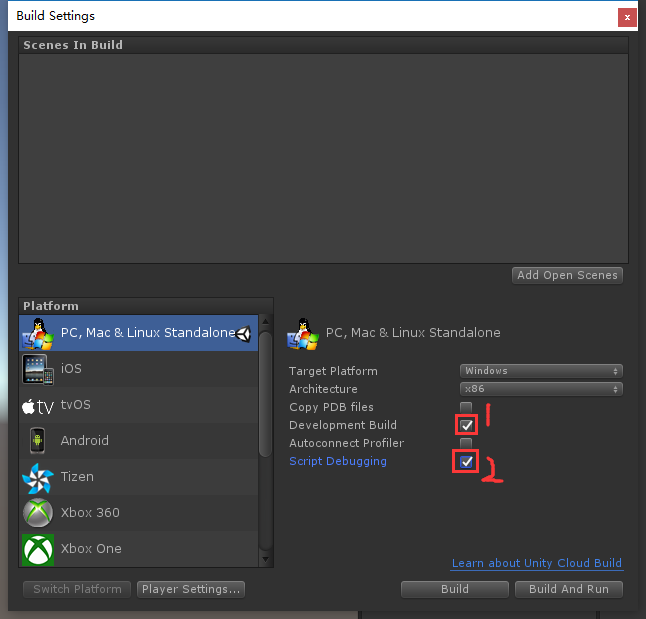Close the Build Settings window

click(x=627, y=17)
